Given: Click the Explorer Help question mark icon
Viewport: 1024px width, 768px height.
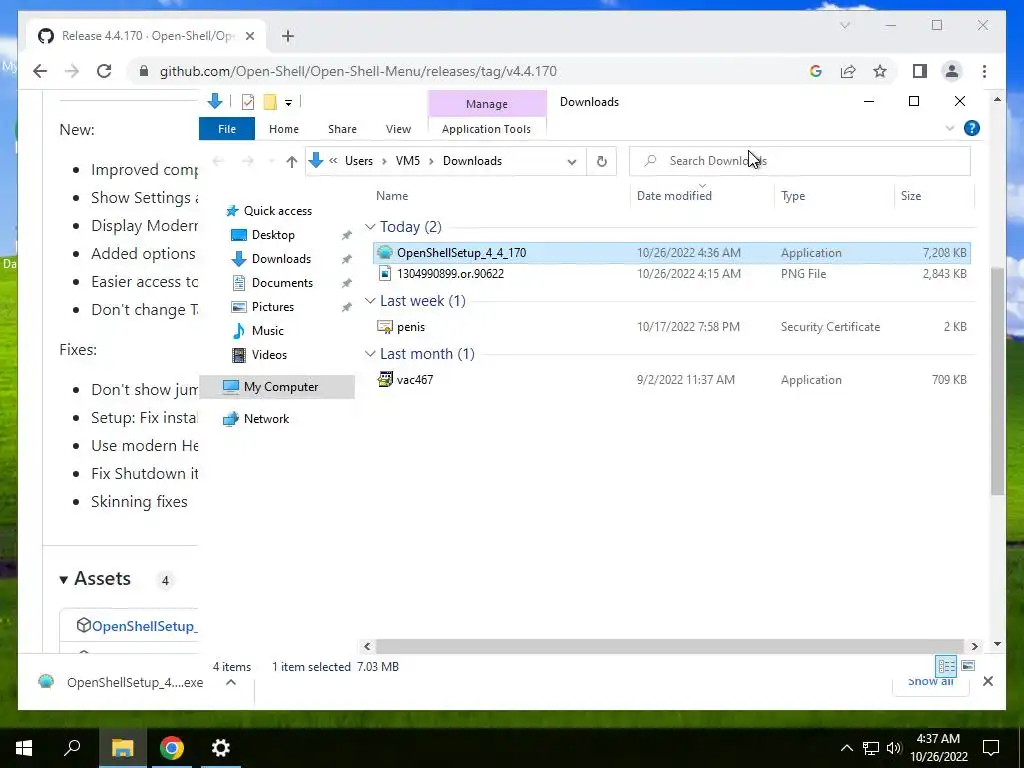Looking at the screenshot, I should tap(972, 128).
